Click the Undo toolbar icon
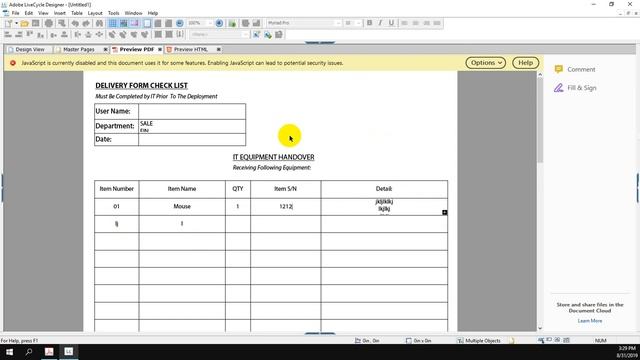This screenshot has height=360, width=640. click(x=75, y=23)
